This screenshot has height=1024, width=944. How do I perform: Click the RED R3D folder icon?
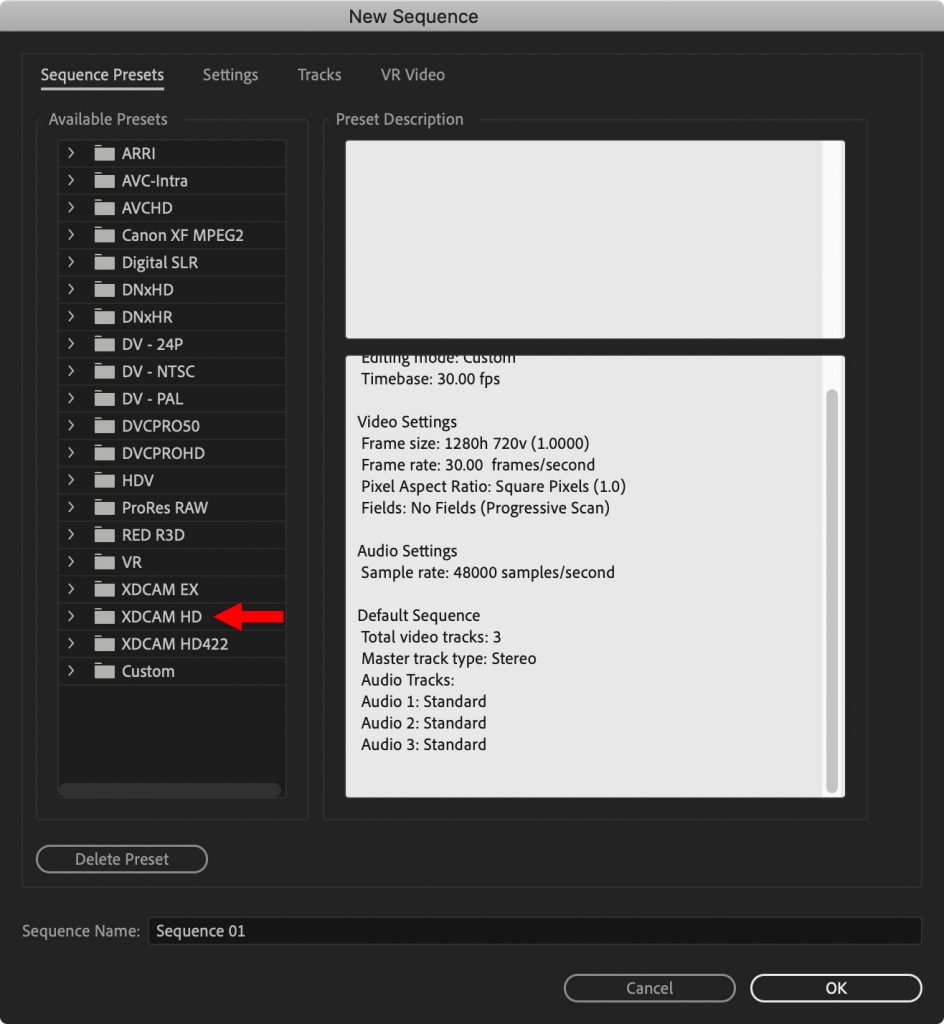click(x=104, y=536)
